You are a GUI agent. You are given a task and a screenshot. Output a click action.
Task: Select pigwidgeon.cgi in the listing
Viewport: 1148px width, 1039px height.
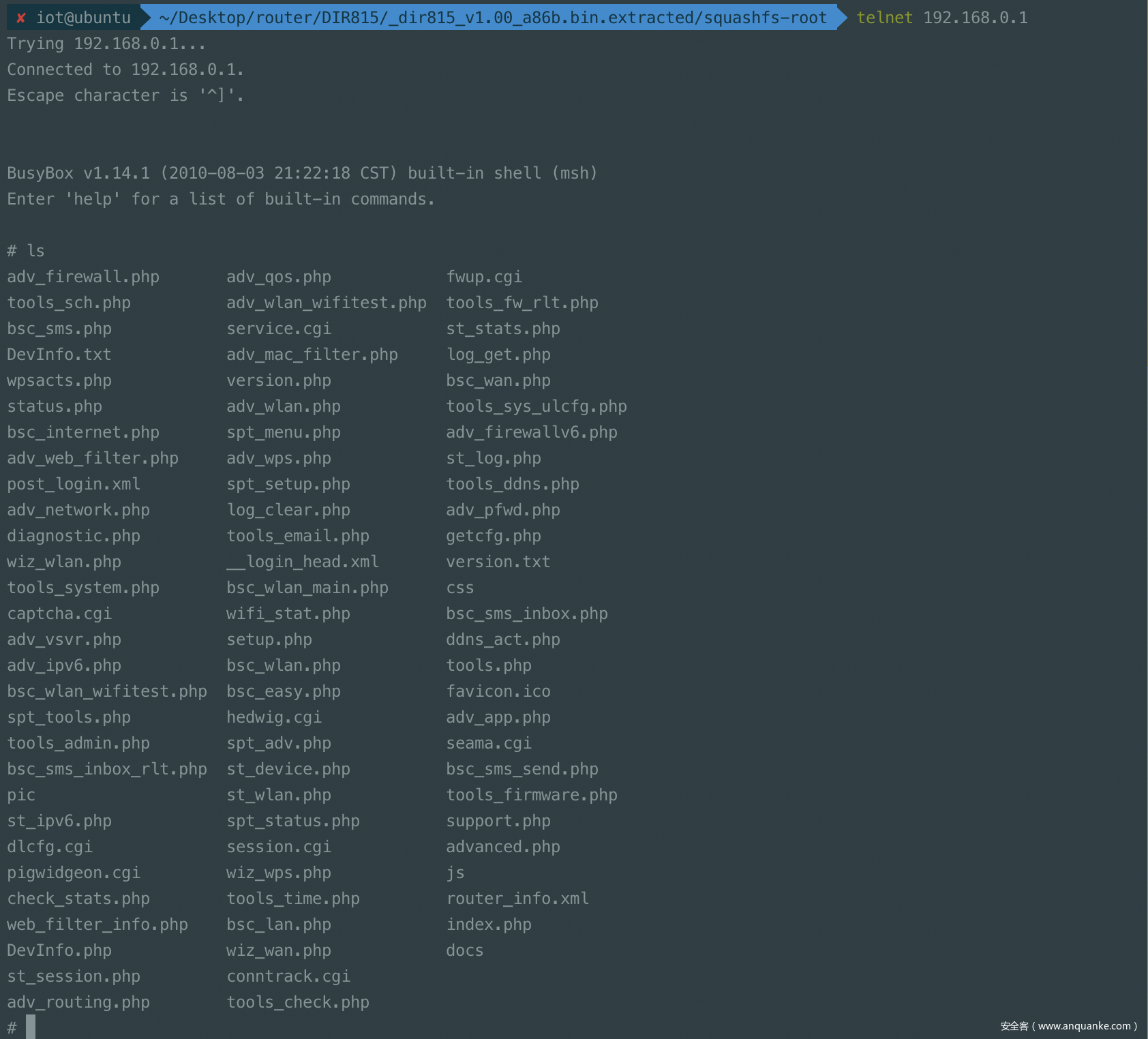click(x=74, y=873)
